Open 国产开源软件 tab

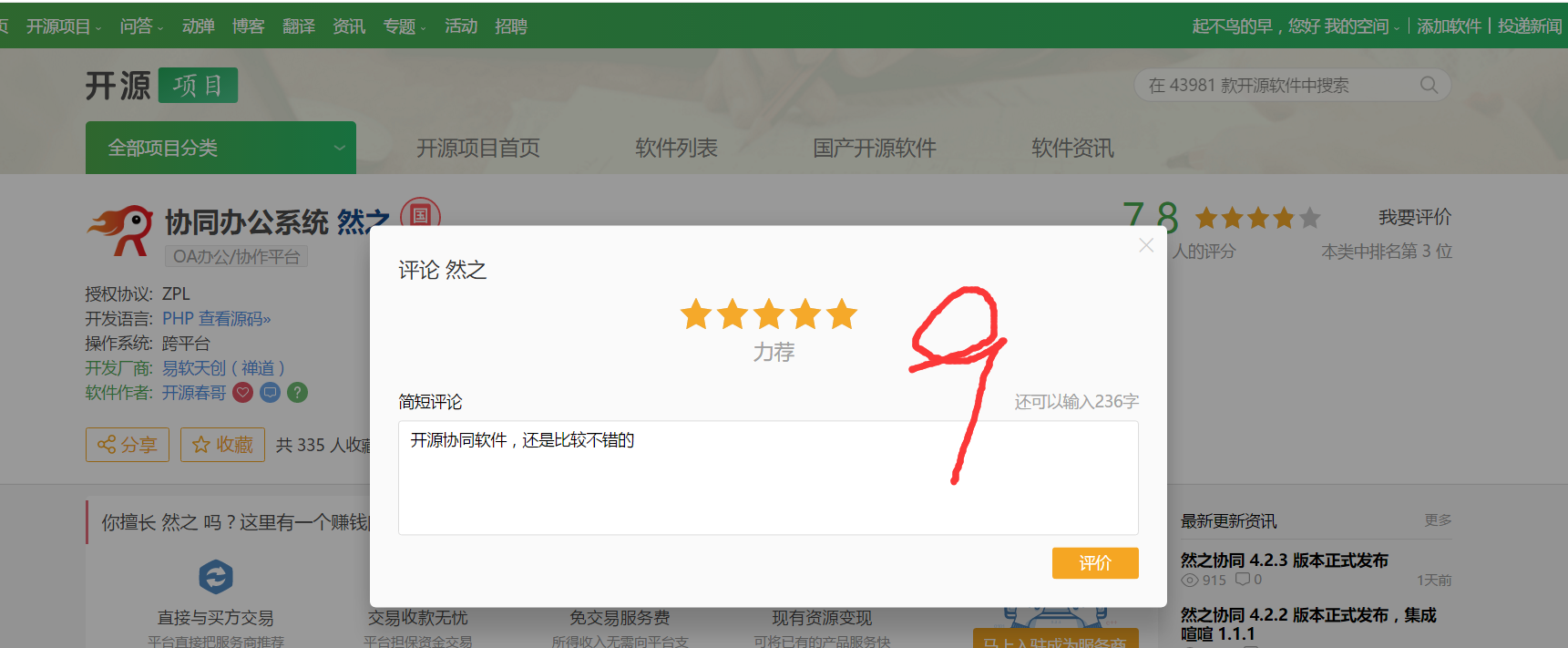pyautogui.click(x=875, y=148)
